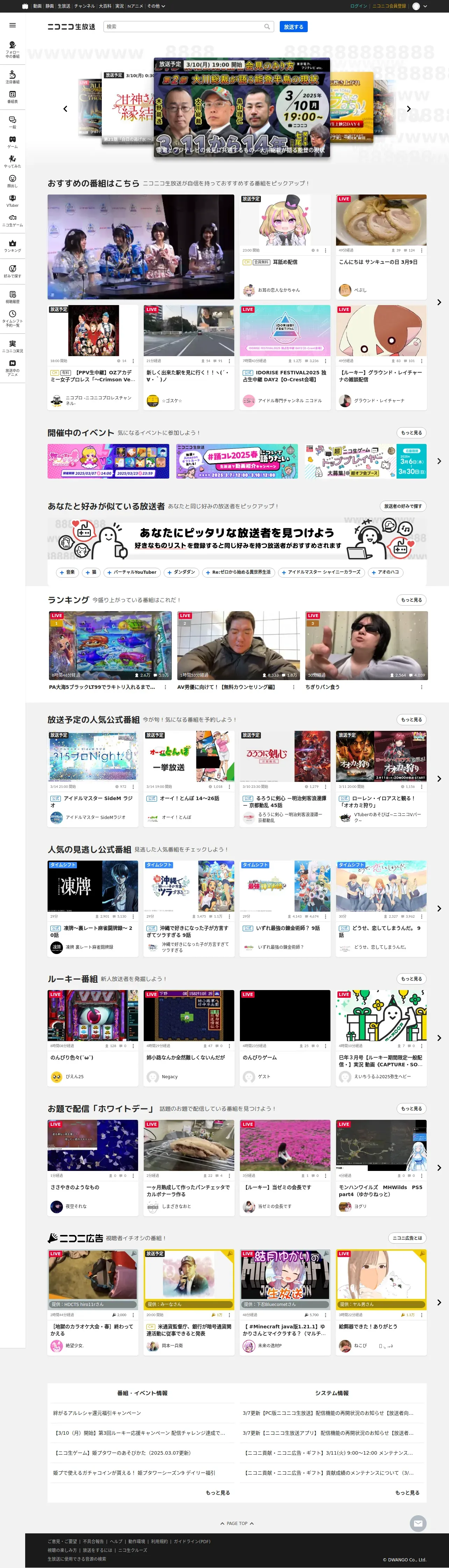The width and height of the screenshot is (449, 1568).
Task: Add the 猫 preference tag
Action: point(91,572)
